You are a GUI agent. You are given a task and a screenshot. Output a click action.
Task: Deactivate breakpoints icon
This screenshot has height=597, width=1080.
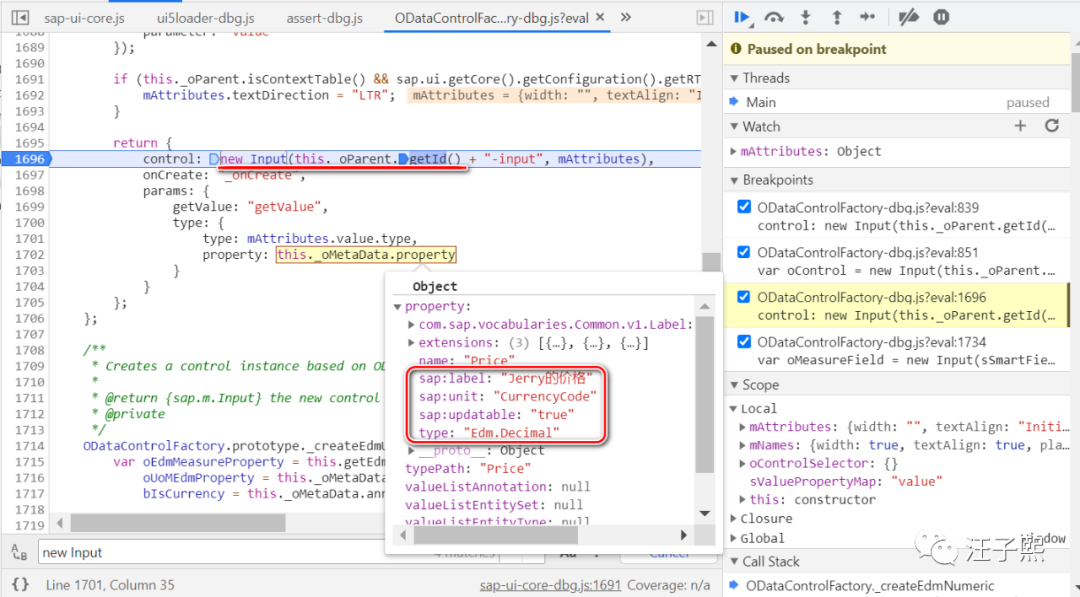click(x=908, y=18)
